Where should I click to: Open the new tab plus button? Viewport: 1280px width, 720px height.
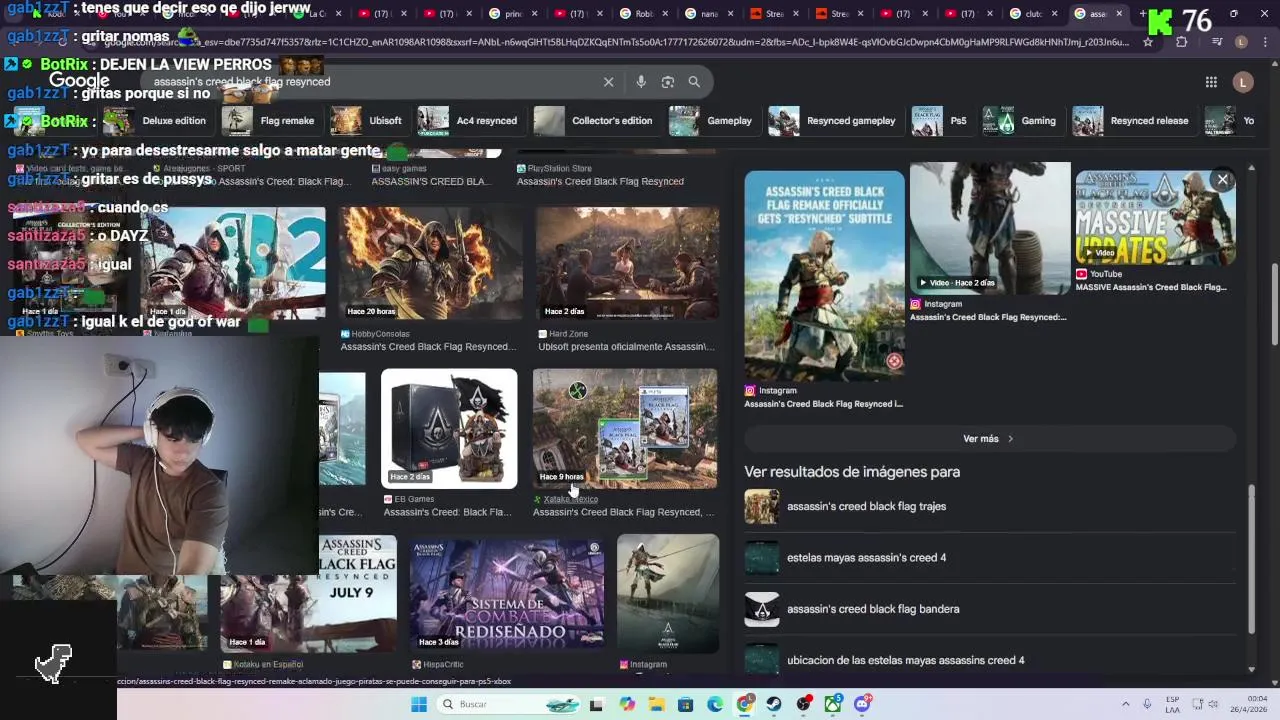[x=1141, y=14]
